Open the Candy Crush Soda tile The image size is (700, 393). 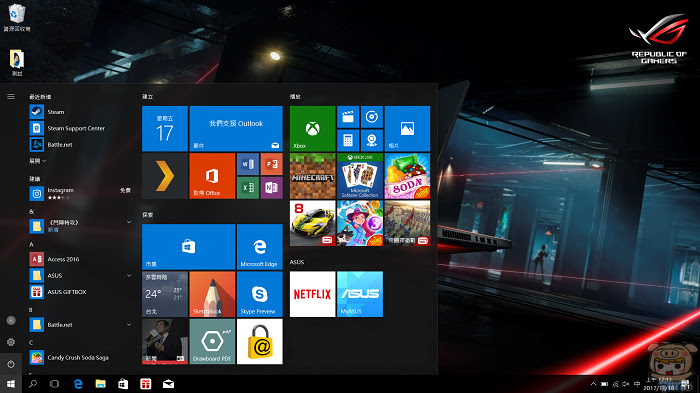(x=407, y=176)
